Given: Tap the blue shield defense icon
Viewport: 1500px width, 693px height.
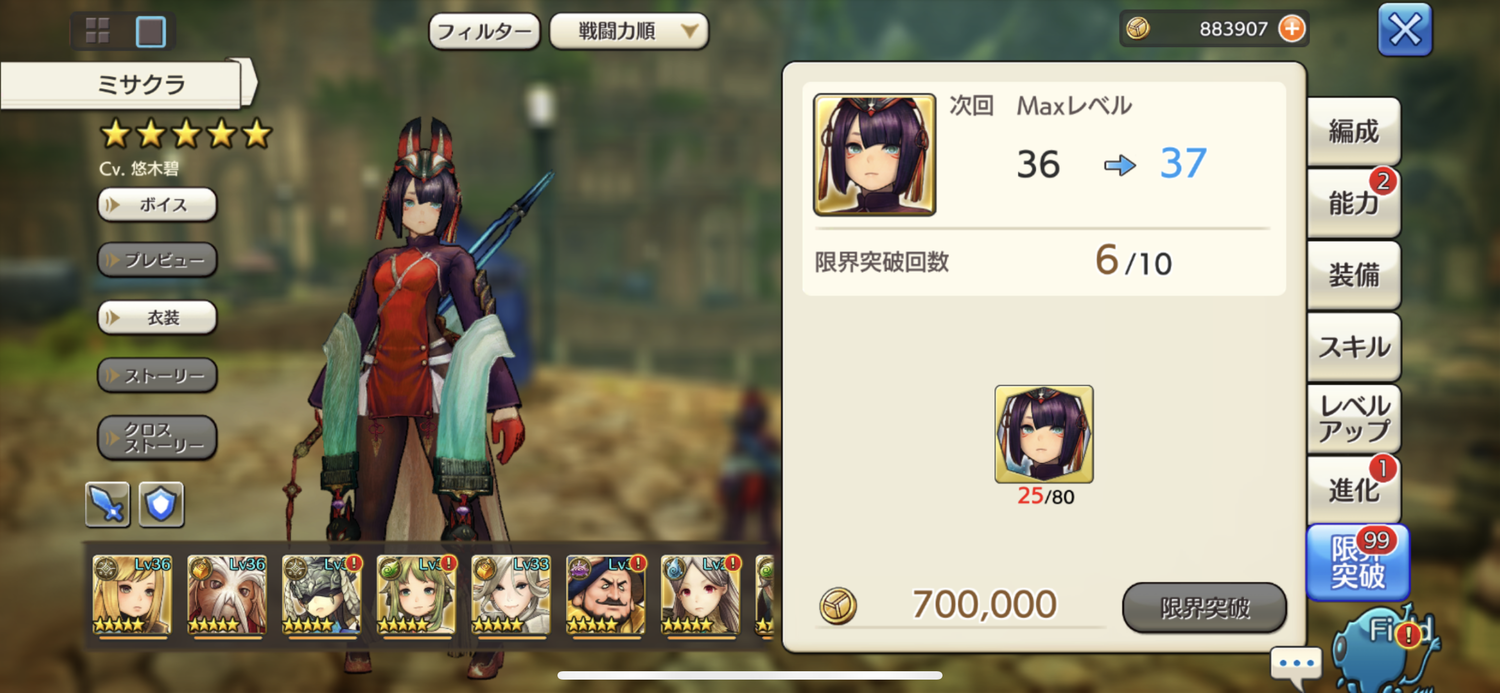Looking at the screenshot, I should pyautogui.click(x=160, y=504).
